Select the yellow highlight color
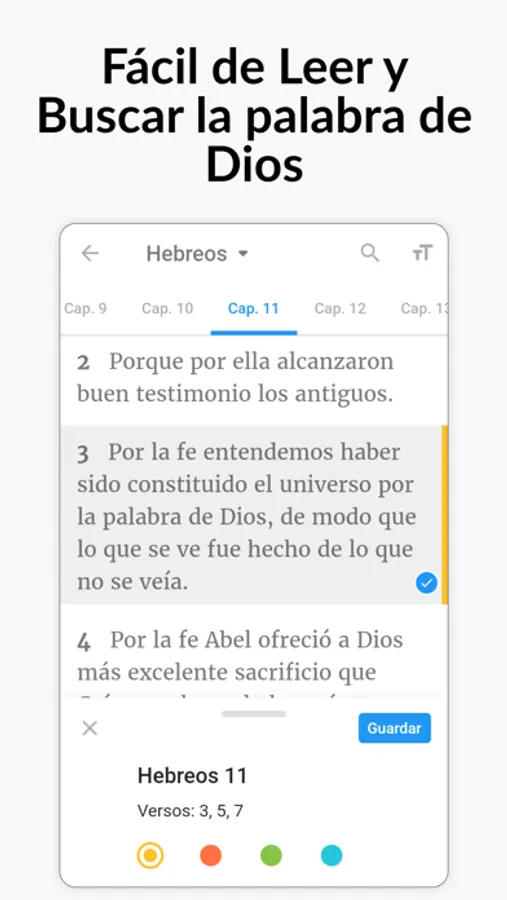Screen dimensions: 507x900 click(150, 855)
